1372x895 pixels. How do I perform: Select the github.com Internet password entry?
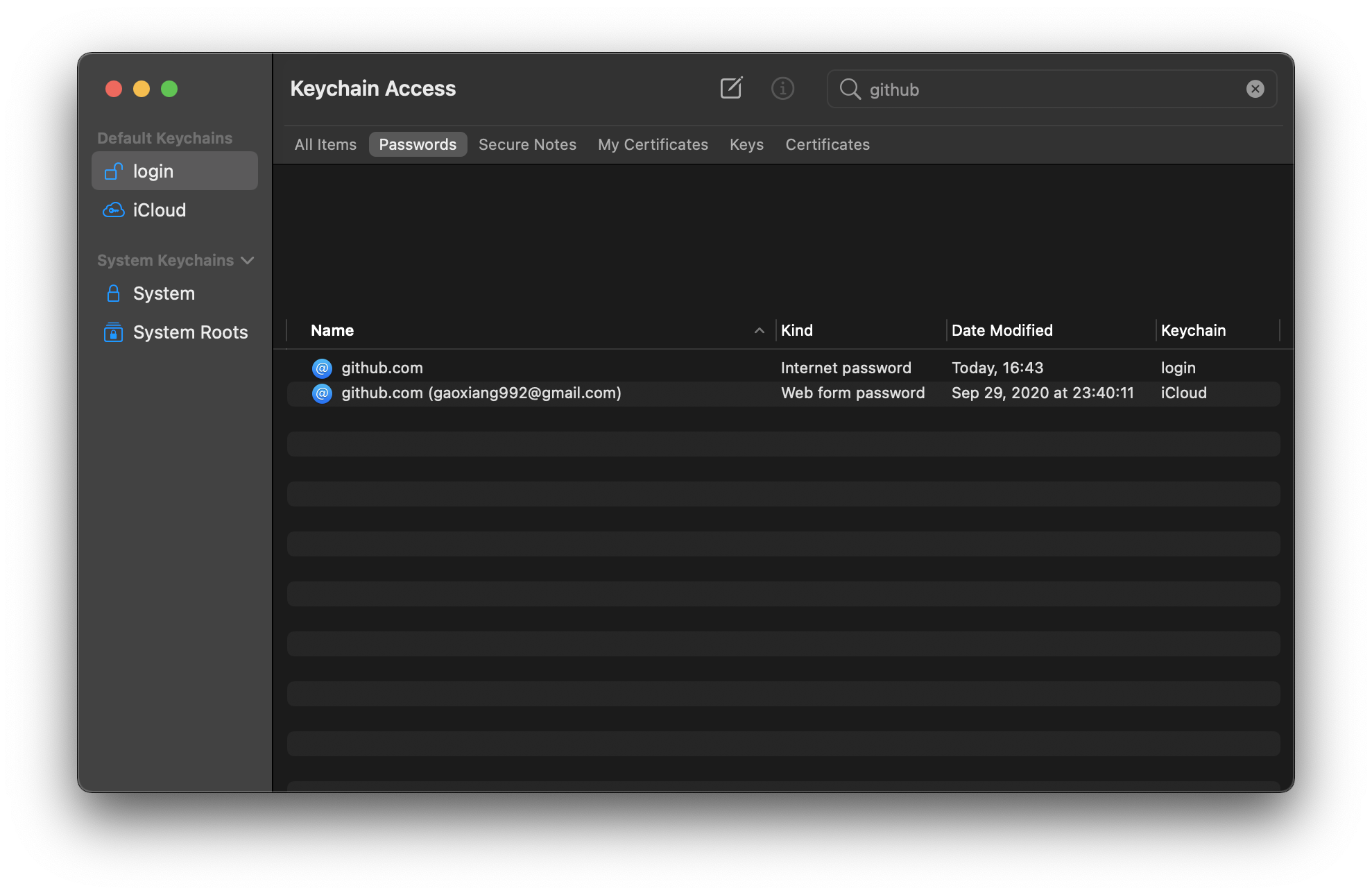point(486,368)
